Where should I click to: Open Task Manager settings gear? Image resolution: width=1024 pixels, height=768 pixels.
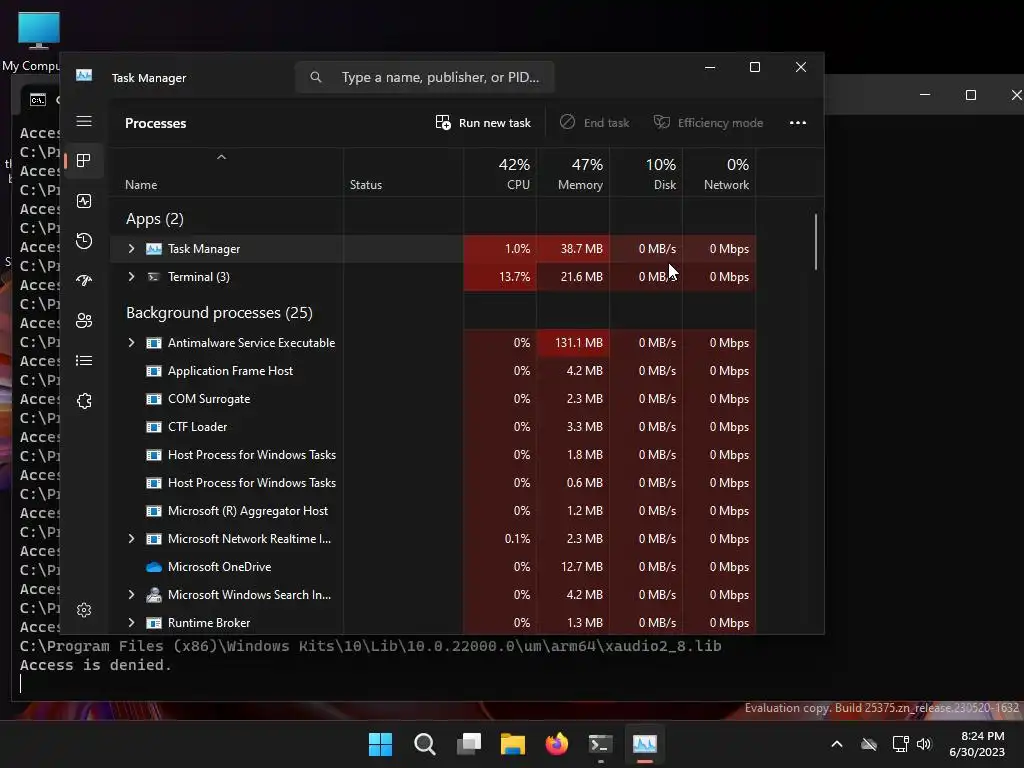point(84,610)
